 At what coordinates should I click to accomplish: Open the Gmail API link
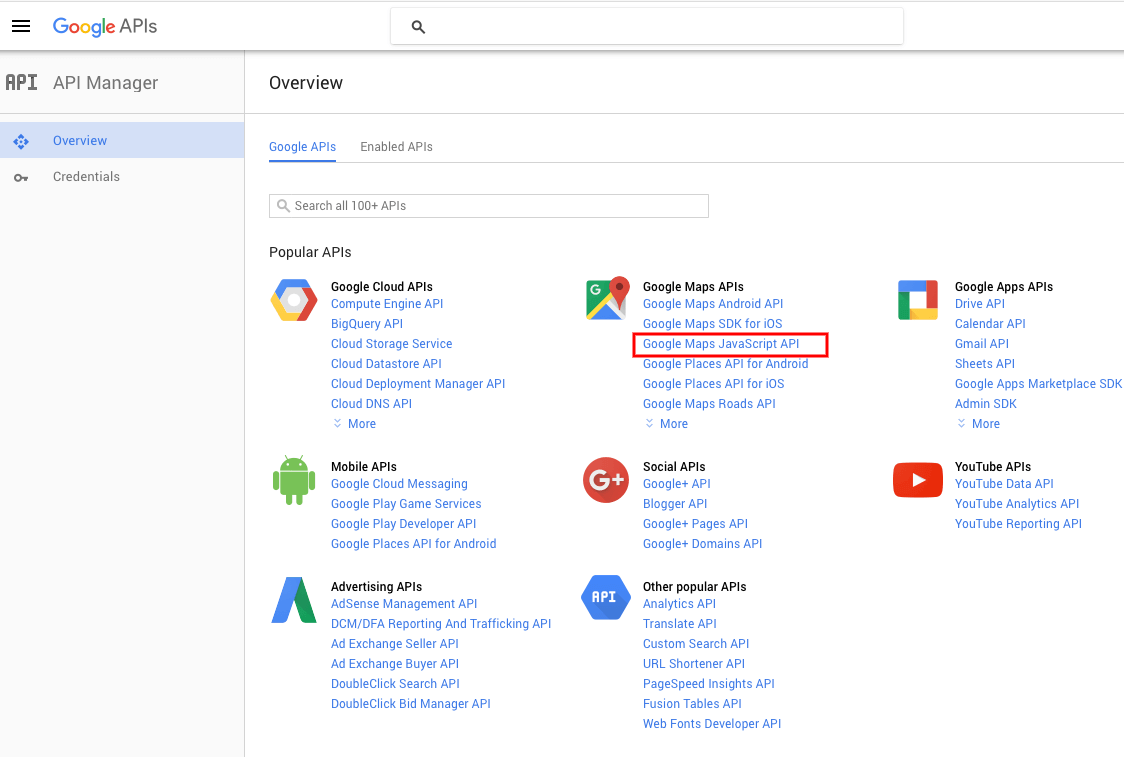981,343
